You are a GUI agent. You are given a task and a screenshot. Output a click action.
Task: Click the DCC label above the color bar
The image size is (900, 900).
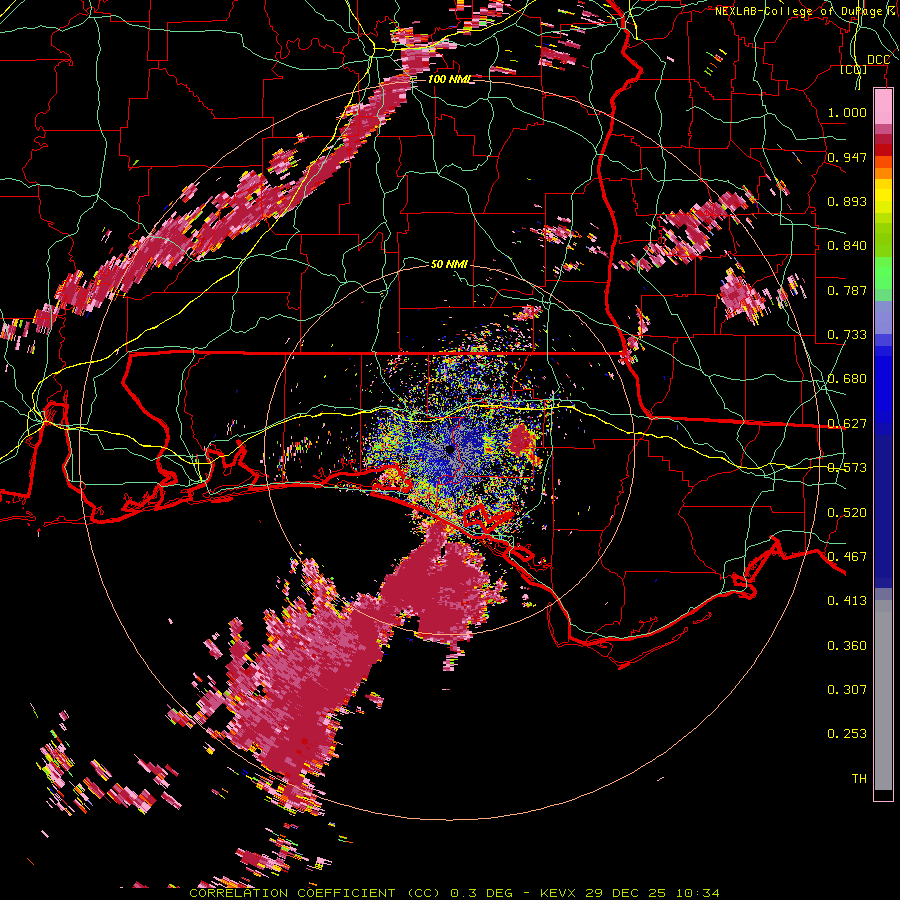tap(878, 60)
